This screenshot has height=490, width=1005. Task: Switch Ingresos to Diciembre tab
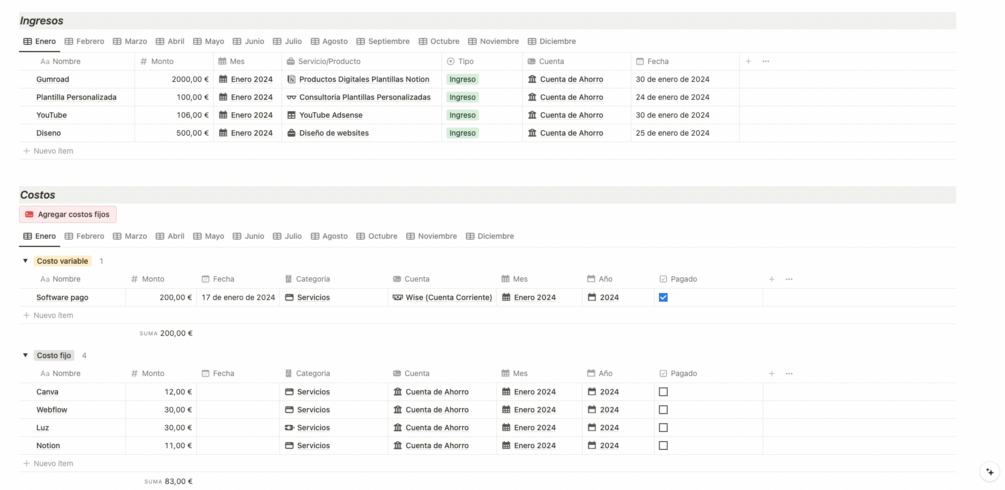[552, 41]
